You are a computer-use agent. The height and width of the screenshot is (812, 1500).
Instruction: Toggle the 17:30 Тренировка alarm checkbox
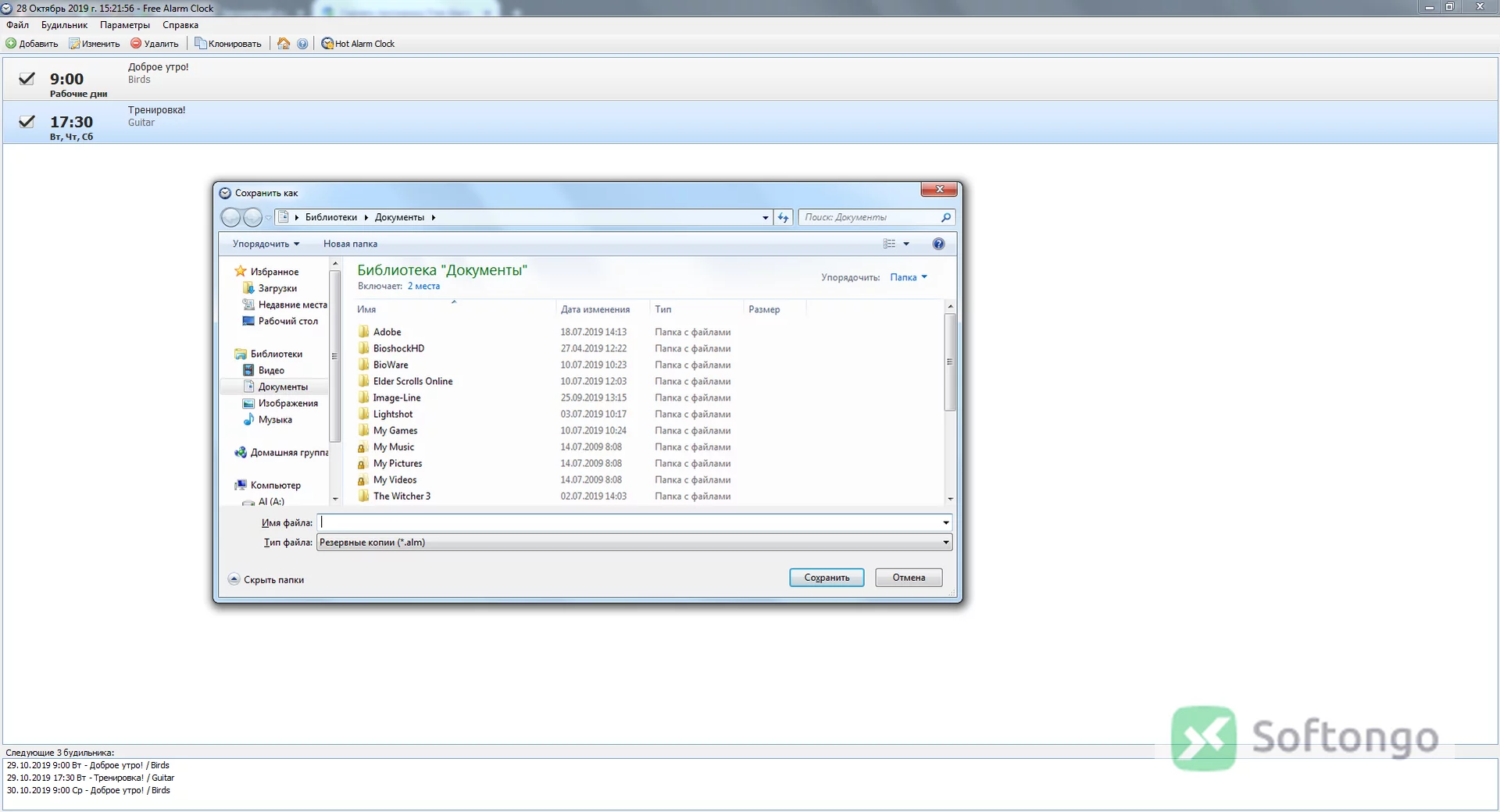[x=27, y=121]
